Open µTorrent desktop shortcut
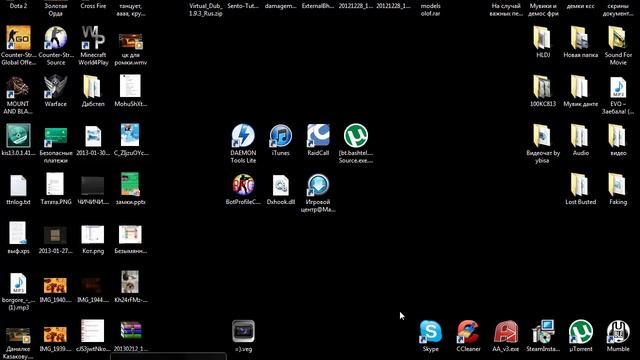 click(581, 332)
